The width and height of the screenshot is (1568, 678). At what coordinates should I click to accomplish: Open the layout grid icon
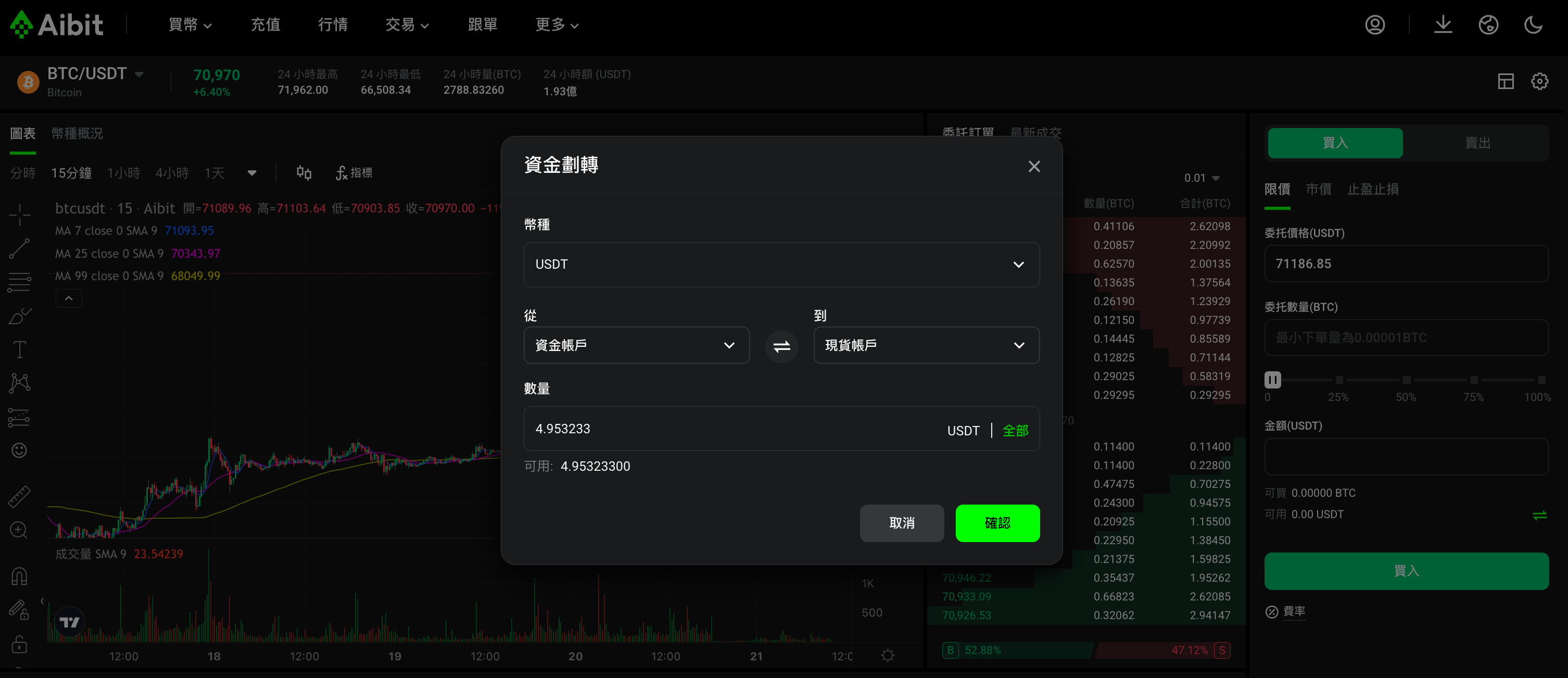(1506, 81)
